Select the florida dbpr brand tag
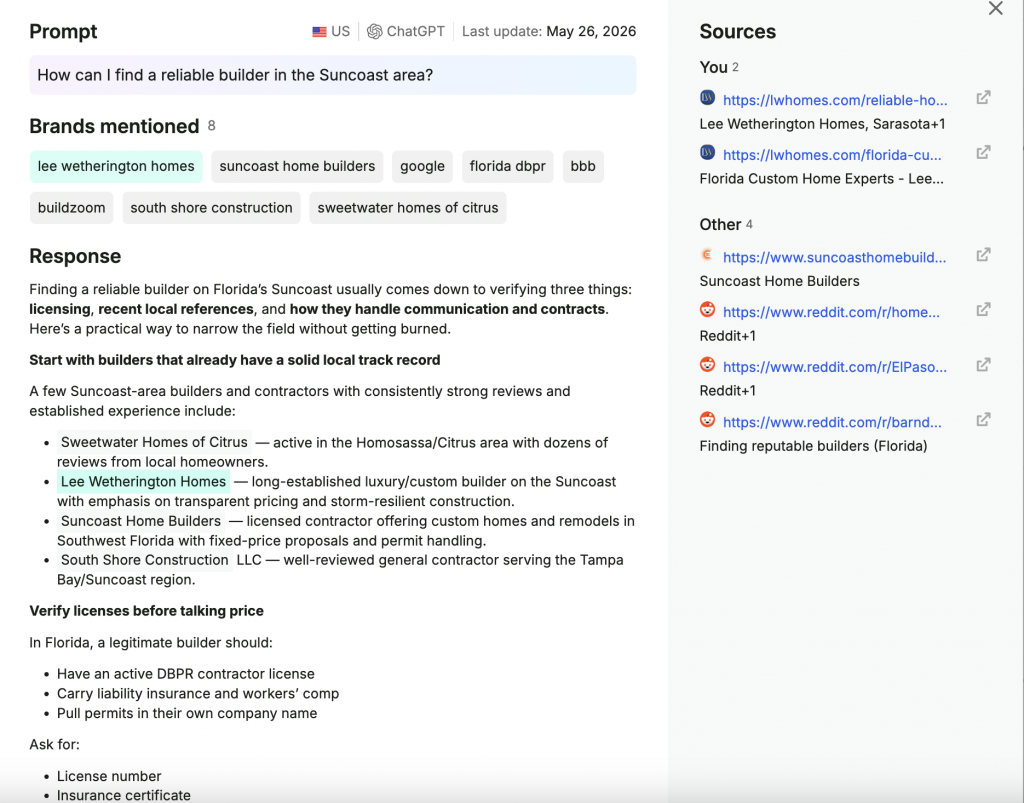Viewport: 1024px width, 803px height. 507,166
